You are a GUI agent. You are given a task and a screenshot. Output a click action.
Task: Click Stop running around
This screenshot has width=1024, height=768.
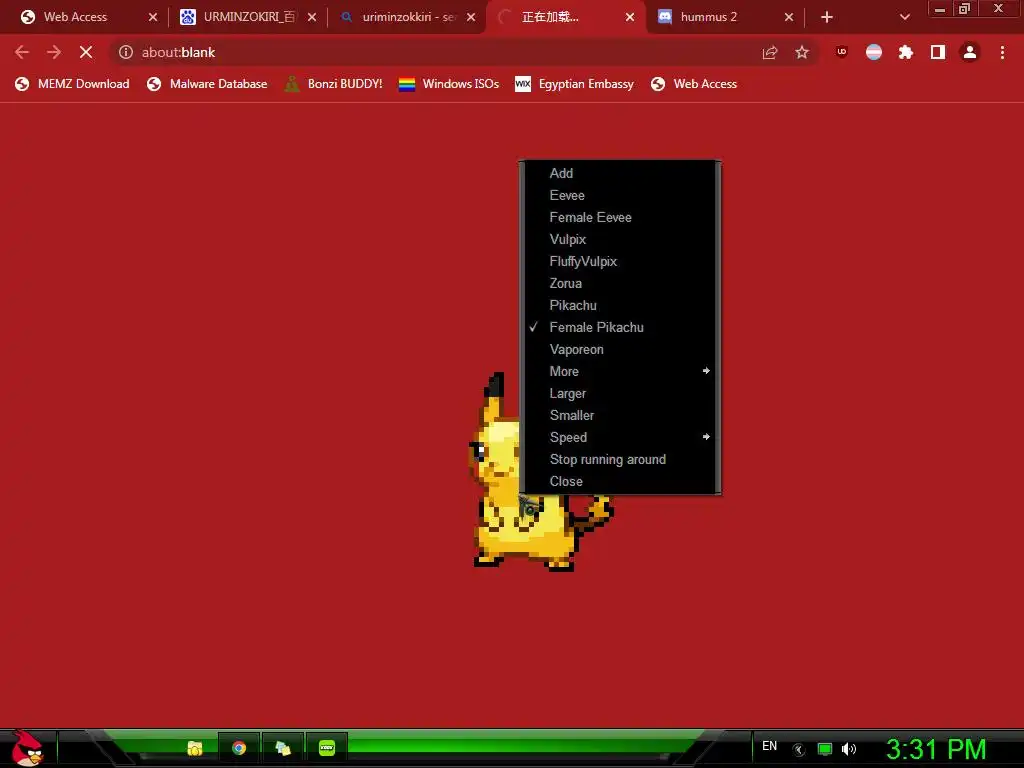point(620,459)
